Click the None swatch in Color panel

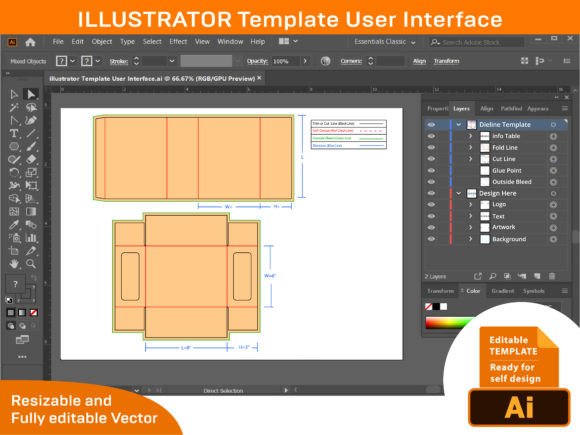coord(429,307)
